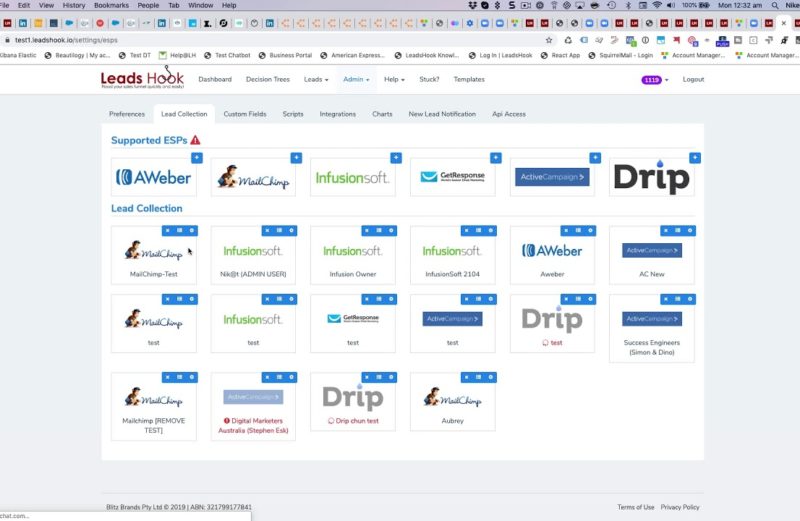Add a new ActiveCampaign ESP with plus icon
Screen dimensions: 800x521
click(595, 158)
